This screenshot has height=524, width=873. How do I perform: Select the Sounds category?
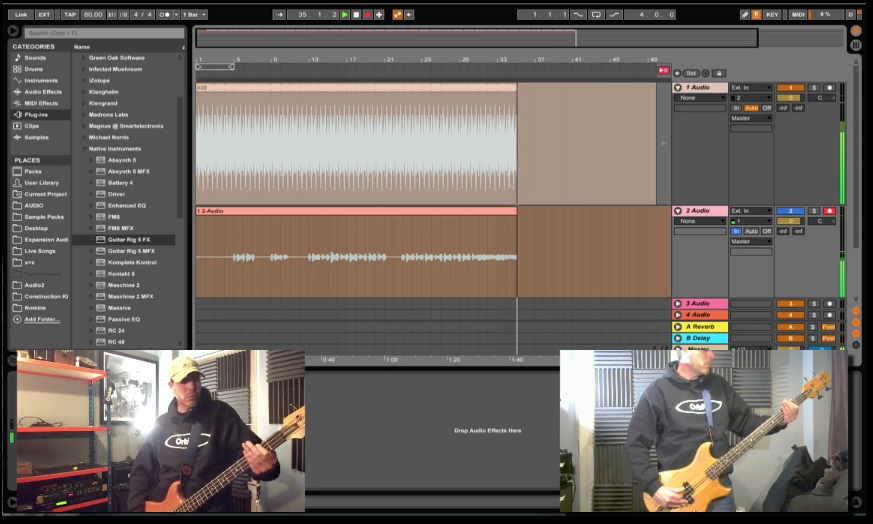coord(35,58)
